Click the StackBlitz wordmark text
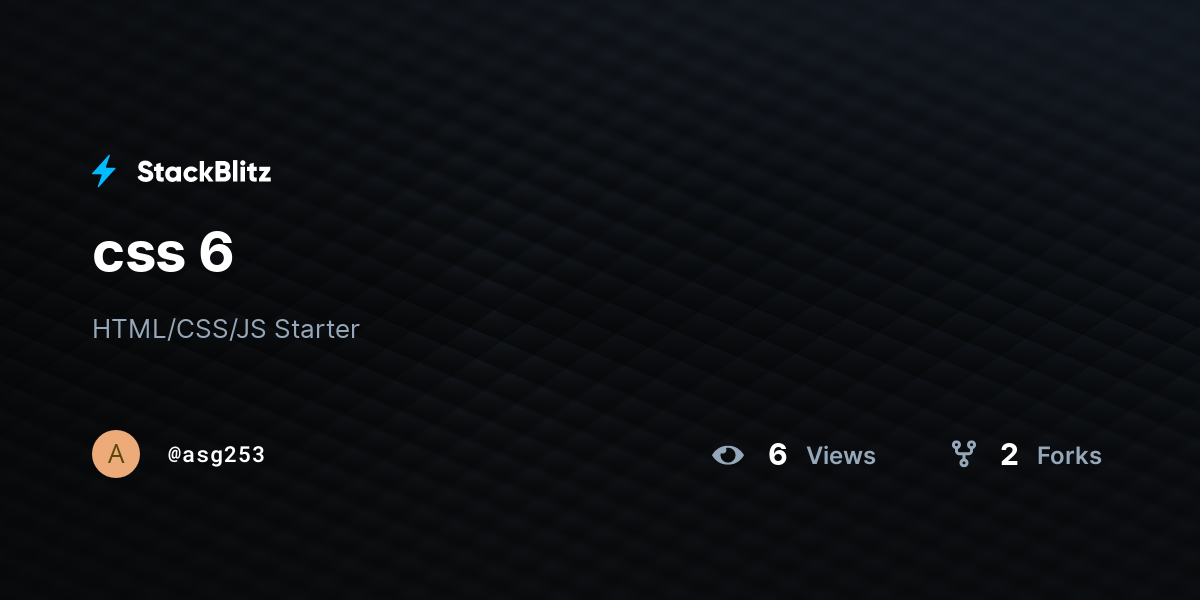This screenshot has width=1200, height=600. 204,172
